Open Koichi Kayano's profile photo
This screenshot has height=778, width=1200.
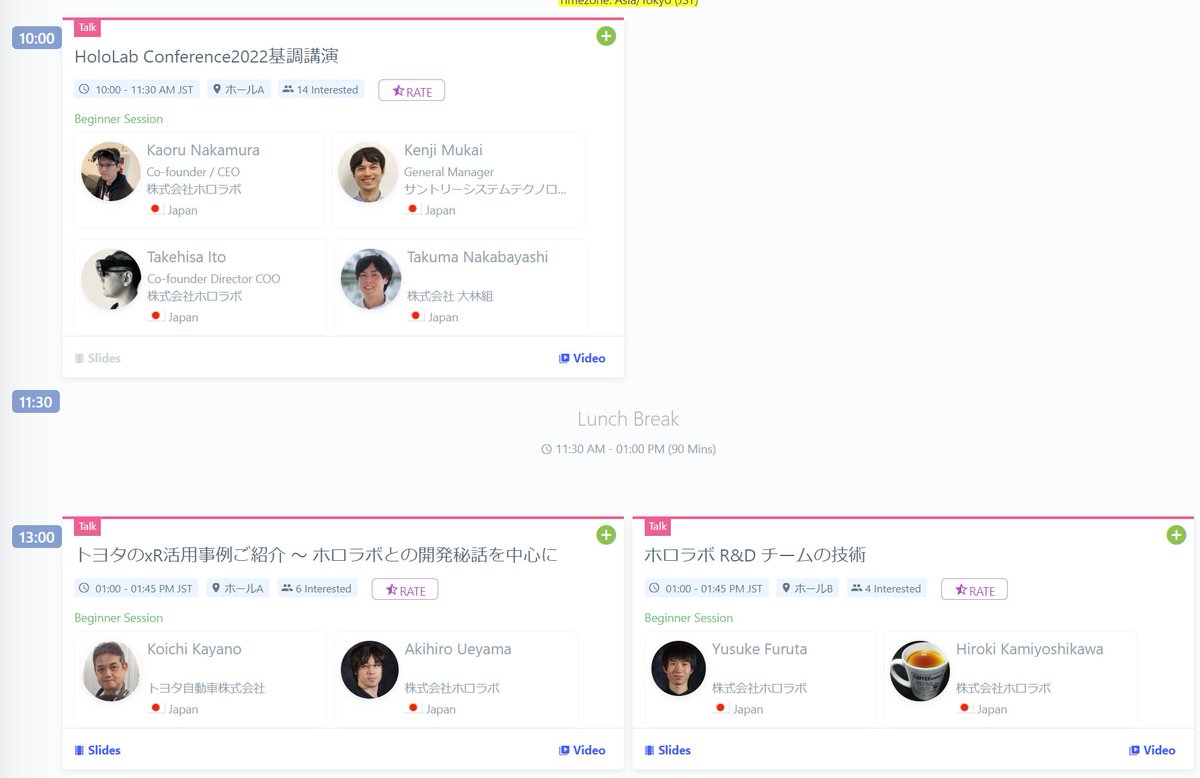[111, 671]
